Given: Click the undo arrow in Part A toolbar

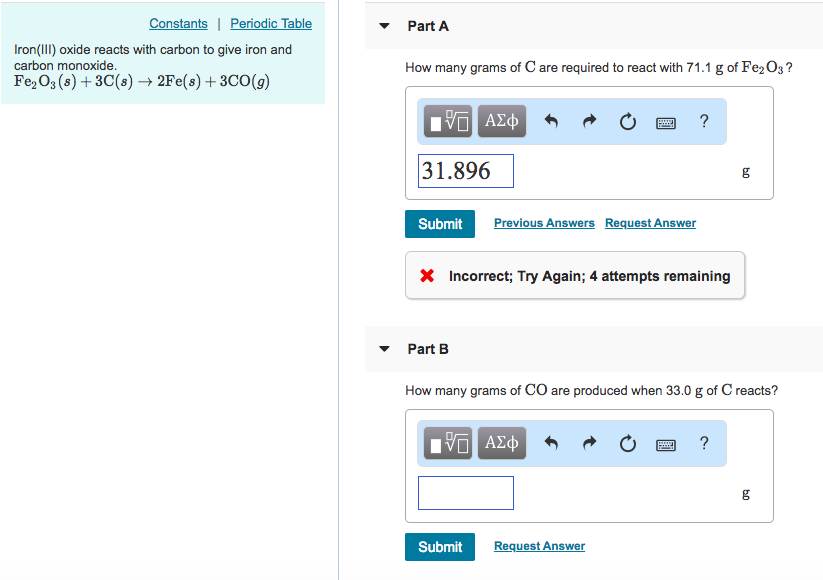Looking at the screenshot, I should (550, 121).
